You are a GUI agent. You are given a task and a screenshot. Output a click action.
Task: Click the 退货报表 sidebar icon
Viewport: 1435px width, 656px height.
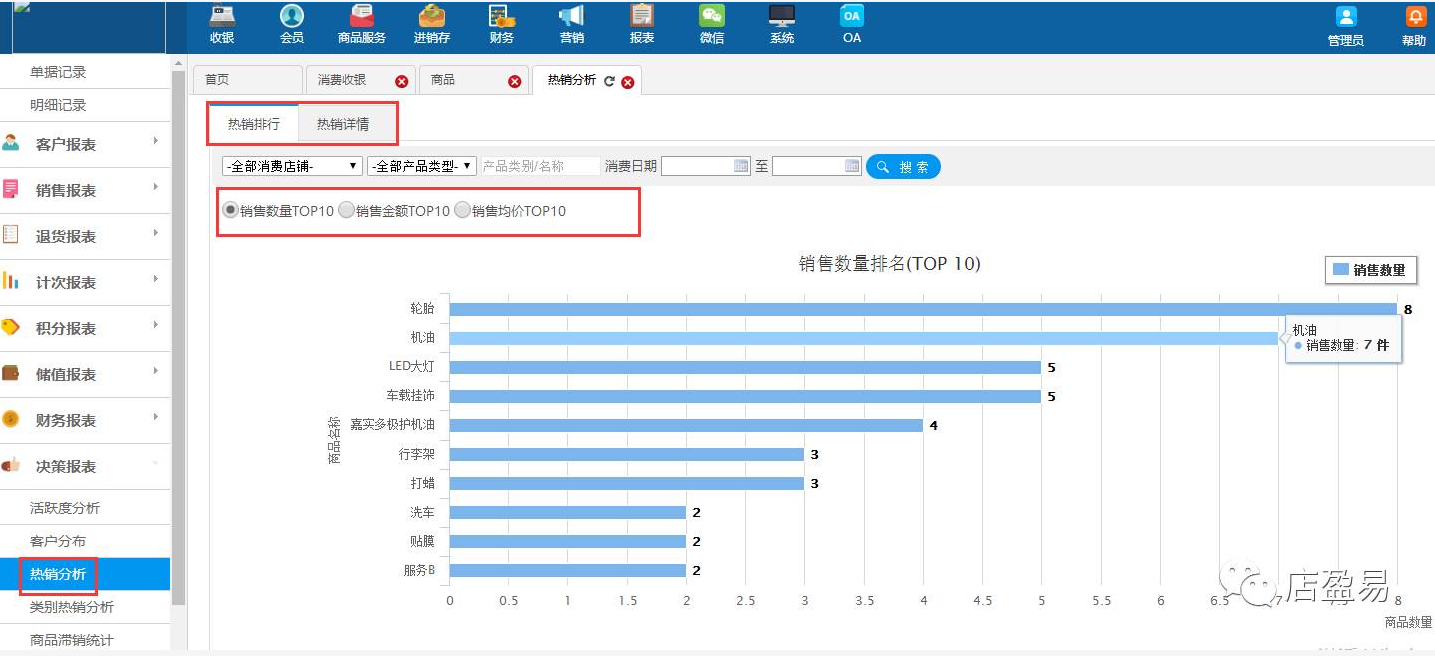point(11,236)
